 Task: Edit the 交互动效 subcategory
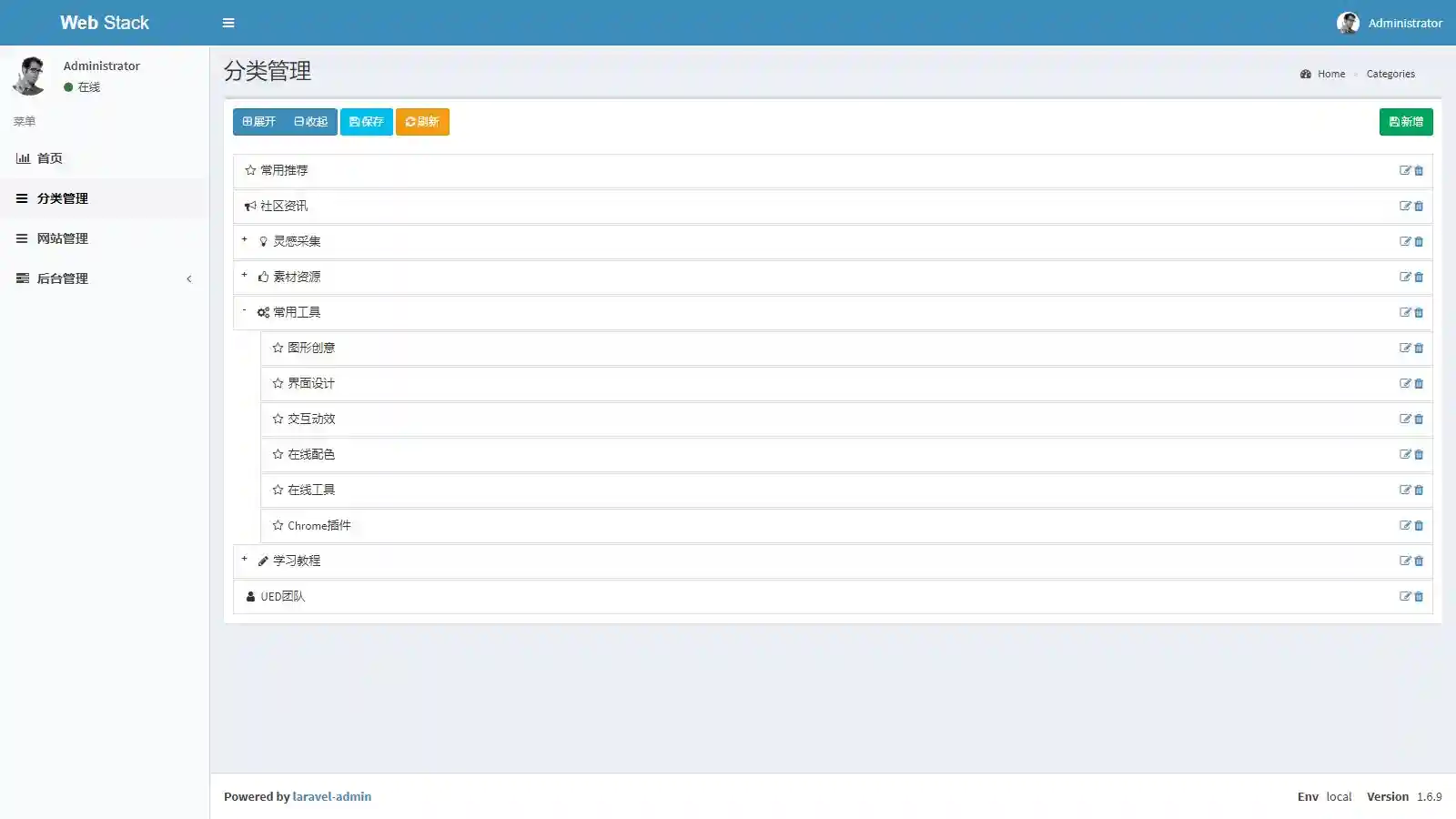[x=1405, y=419]
